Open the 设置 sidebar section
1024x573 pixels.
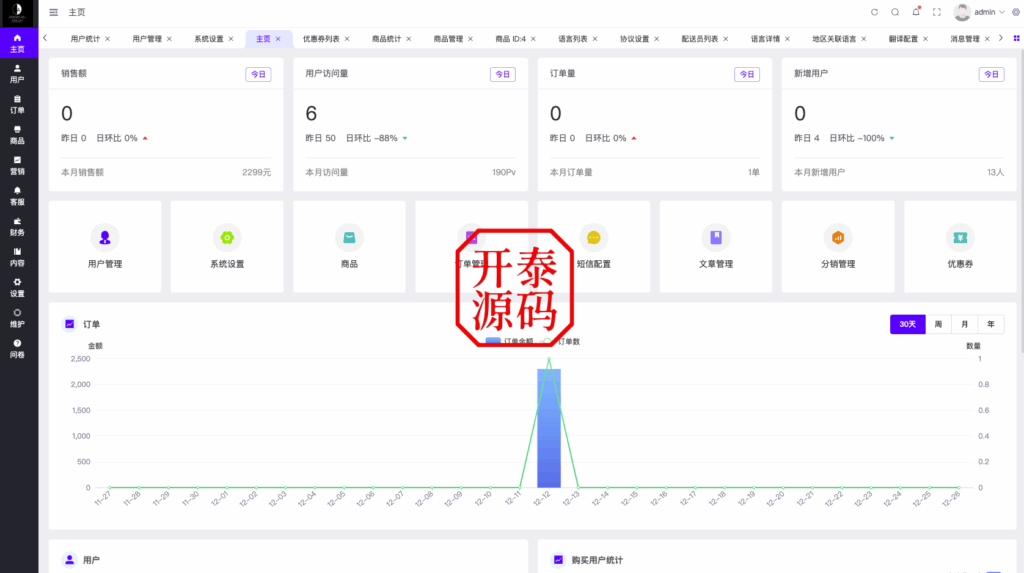[x=18, y=288]
